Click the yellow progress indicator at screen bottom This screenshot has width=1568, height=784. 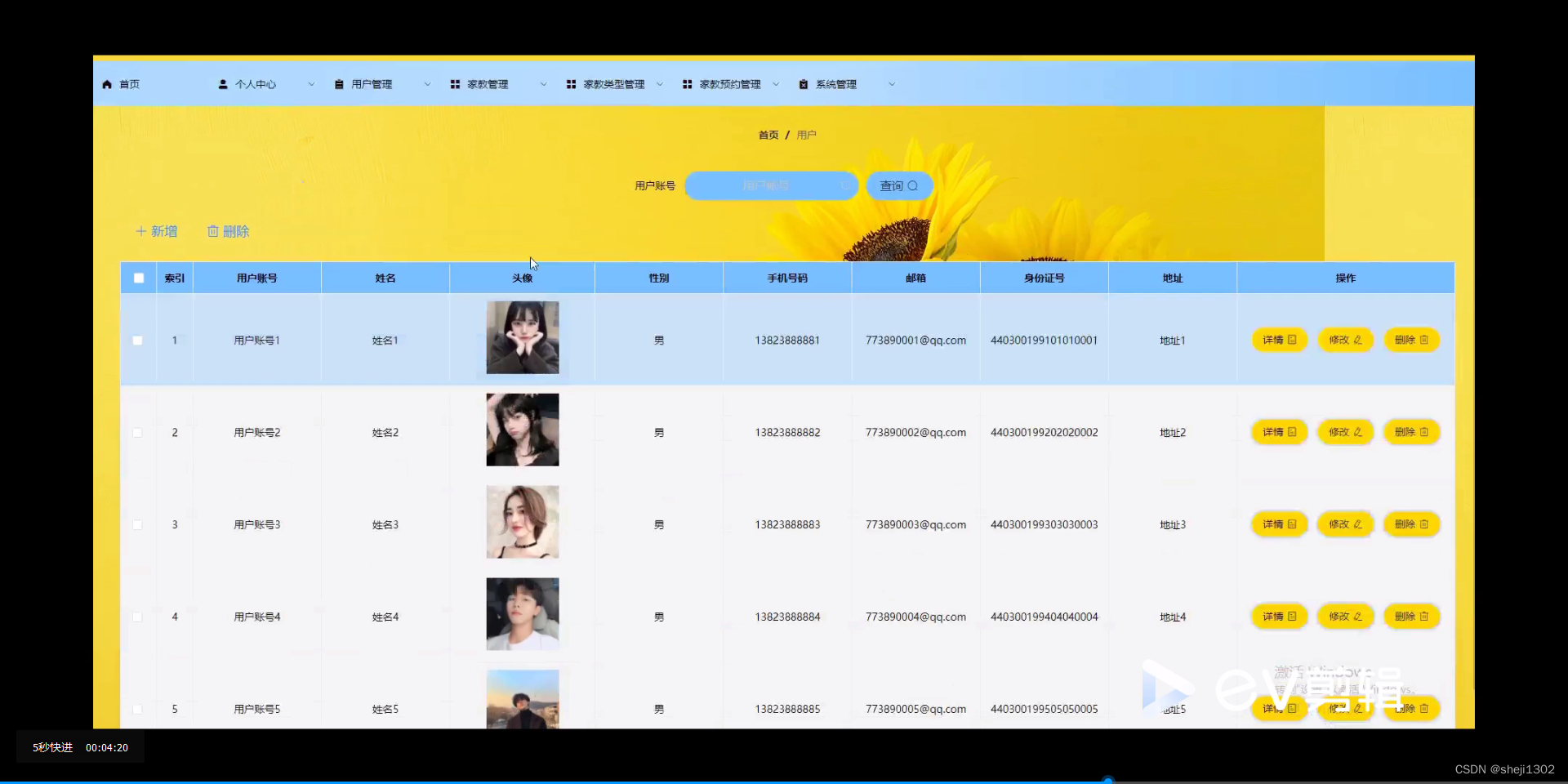pyautogui.click(x=1107, y=780)
